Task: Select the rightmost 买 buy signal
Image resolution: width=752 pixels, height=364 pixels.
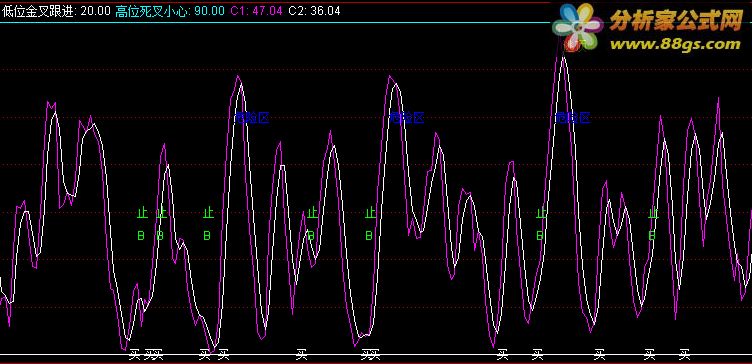Action: click(x=684, y=355)
